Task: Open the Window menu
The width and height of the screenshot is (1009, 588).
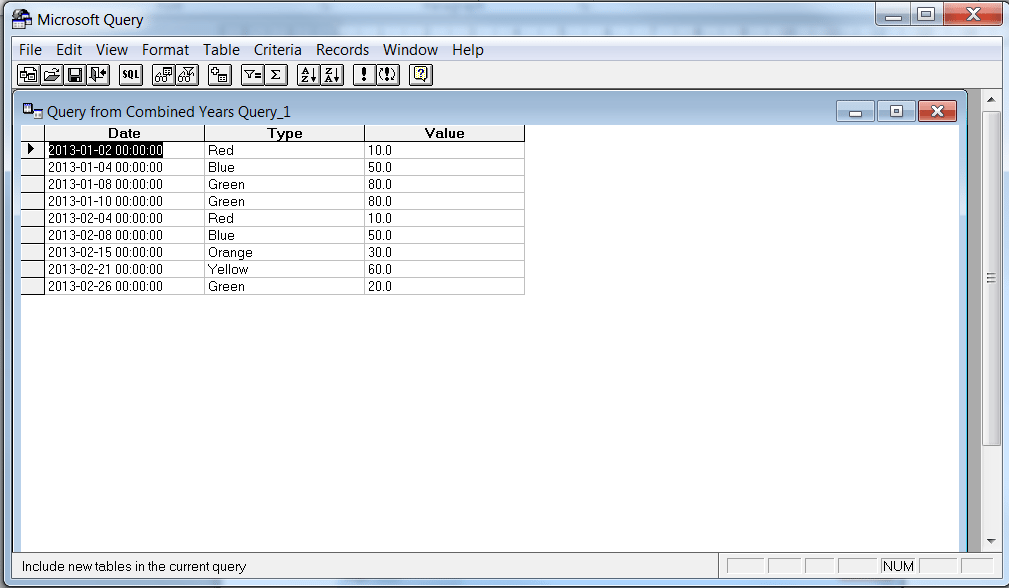Action: 410,50
